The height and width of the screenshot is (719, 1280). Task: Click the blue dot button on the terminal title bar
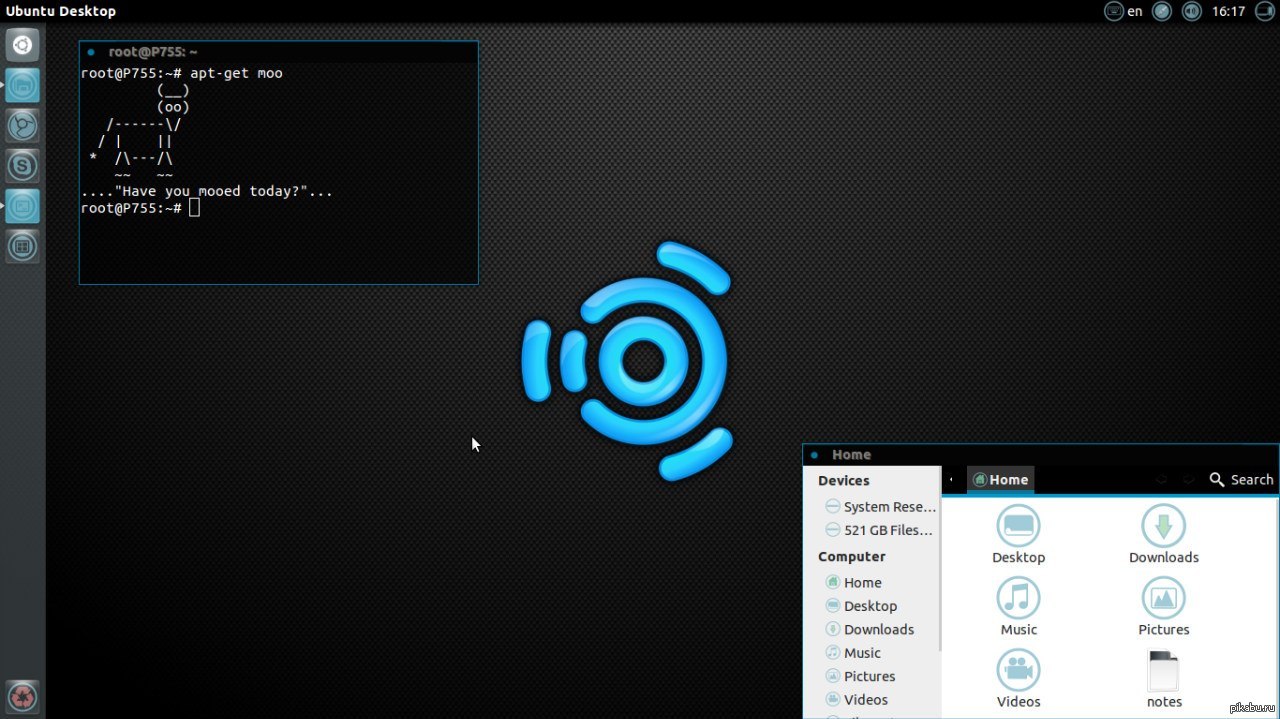click(91, 51)
